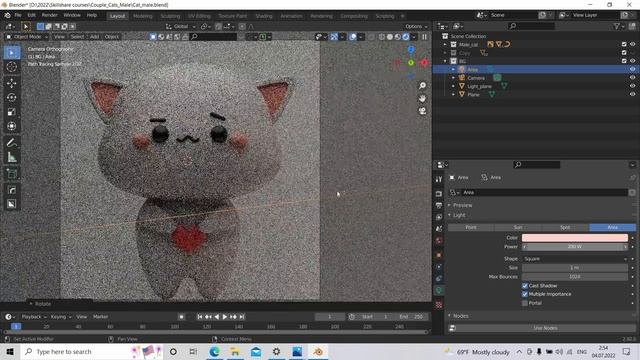Screen dimensions: 640x360
Task: Activate the Transform tool
Action: pos(11,126)
